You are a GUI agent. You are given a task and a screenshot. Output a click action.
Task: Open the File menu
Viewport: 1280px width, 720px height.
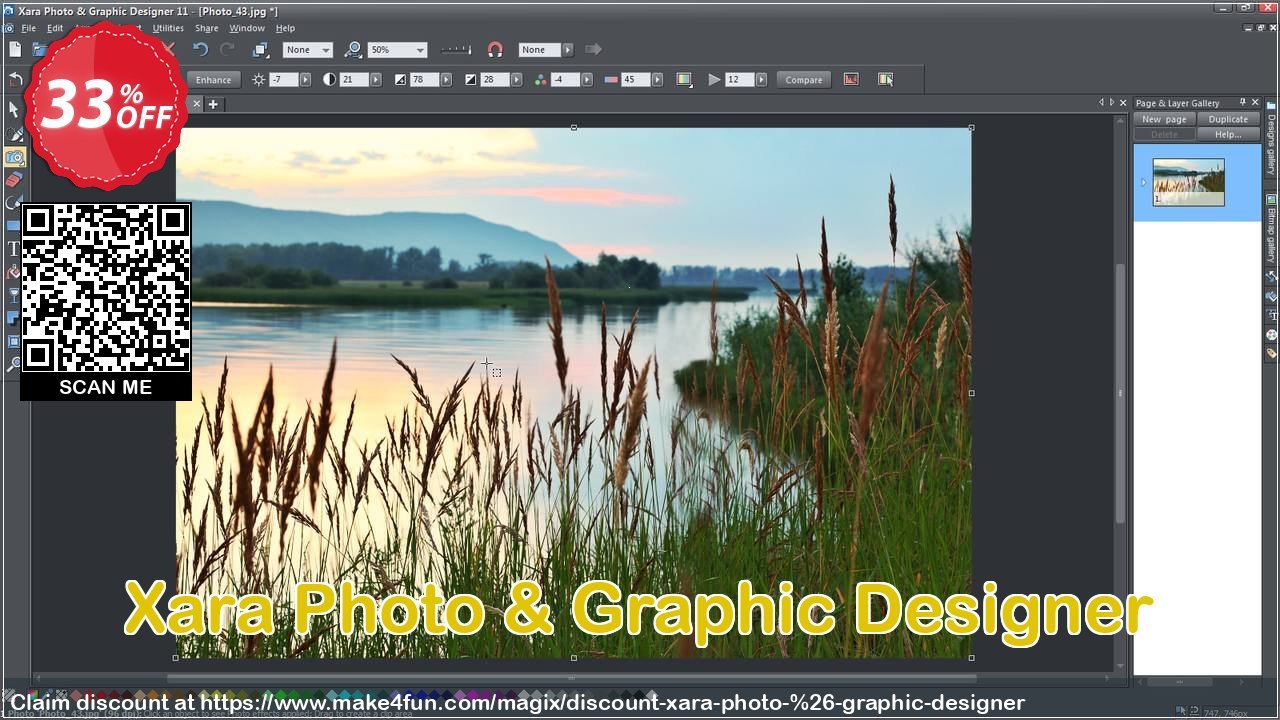(x=29, y=28)
